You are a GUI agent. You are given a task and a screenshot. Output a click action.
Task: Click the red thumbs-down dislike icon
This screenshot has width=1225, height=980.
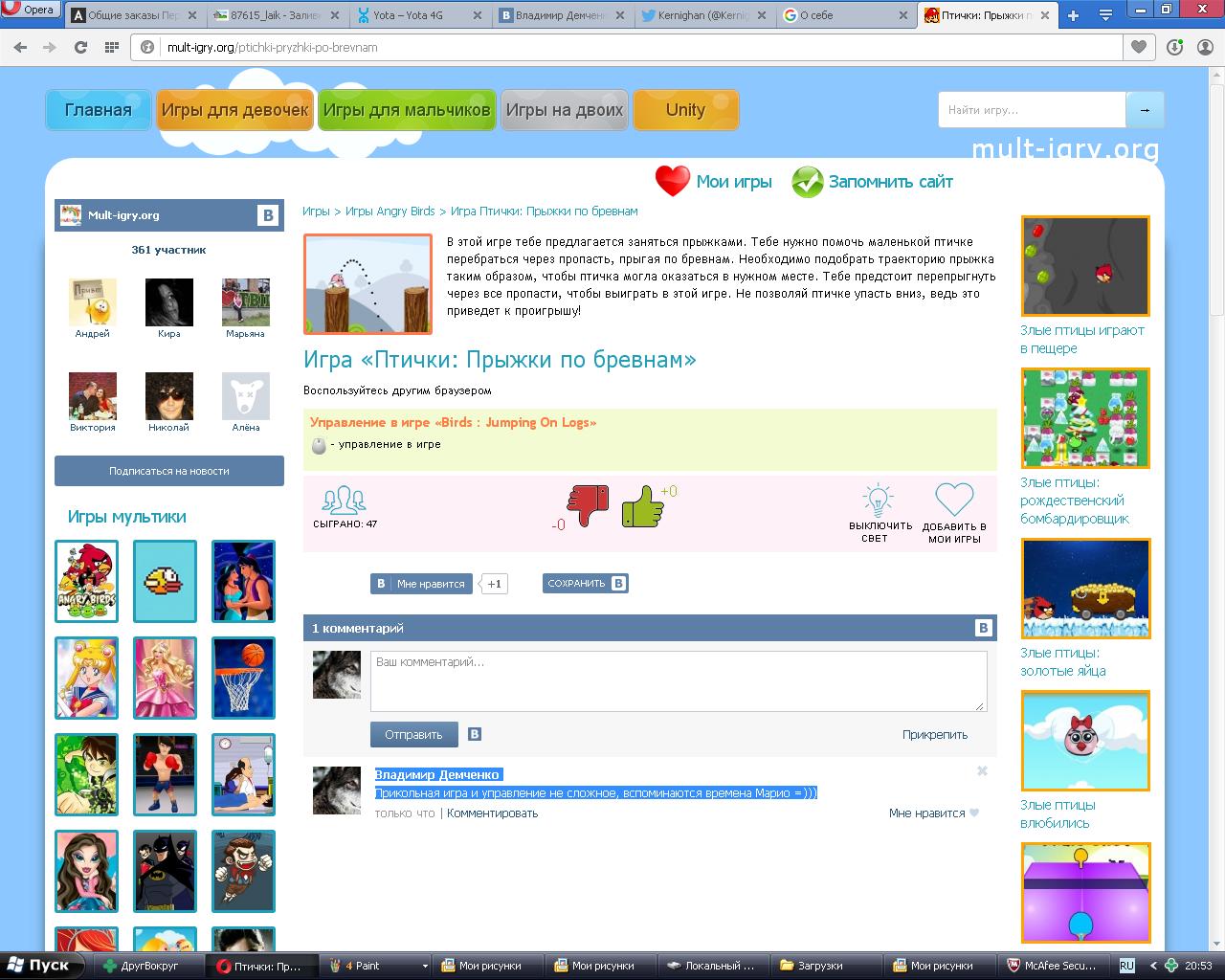click(x=588, y=505)
